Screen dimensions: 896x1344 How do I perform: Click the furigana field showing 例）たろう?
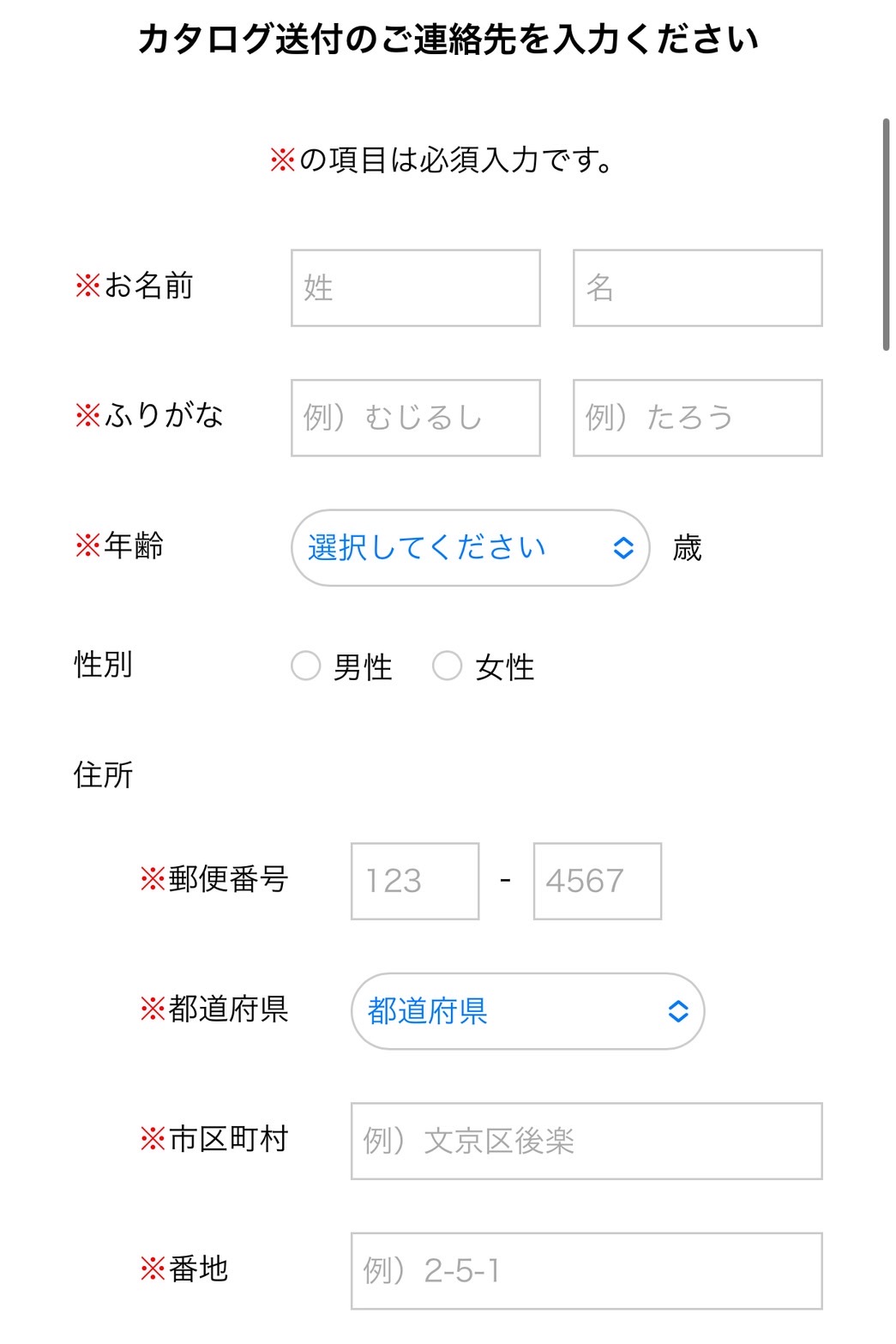pyautogui.click(x=696, y=418)
